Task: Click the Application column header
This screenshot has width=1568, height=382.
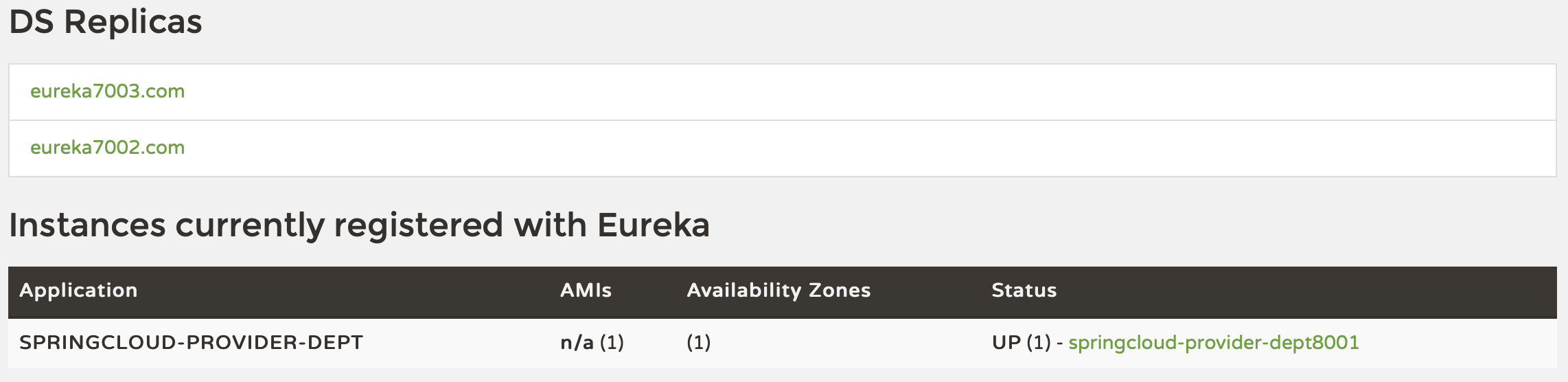Action: coord(78,291)
